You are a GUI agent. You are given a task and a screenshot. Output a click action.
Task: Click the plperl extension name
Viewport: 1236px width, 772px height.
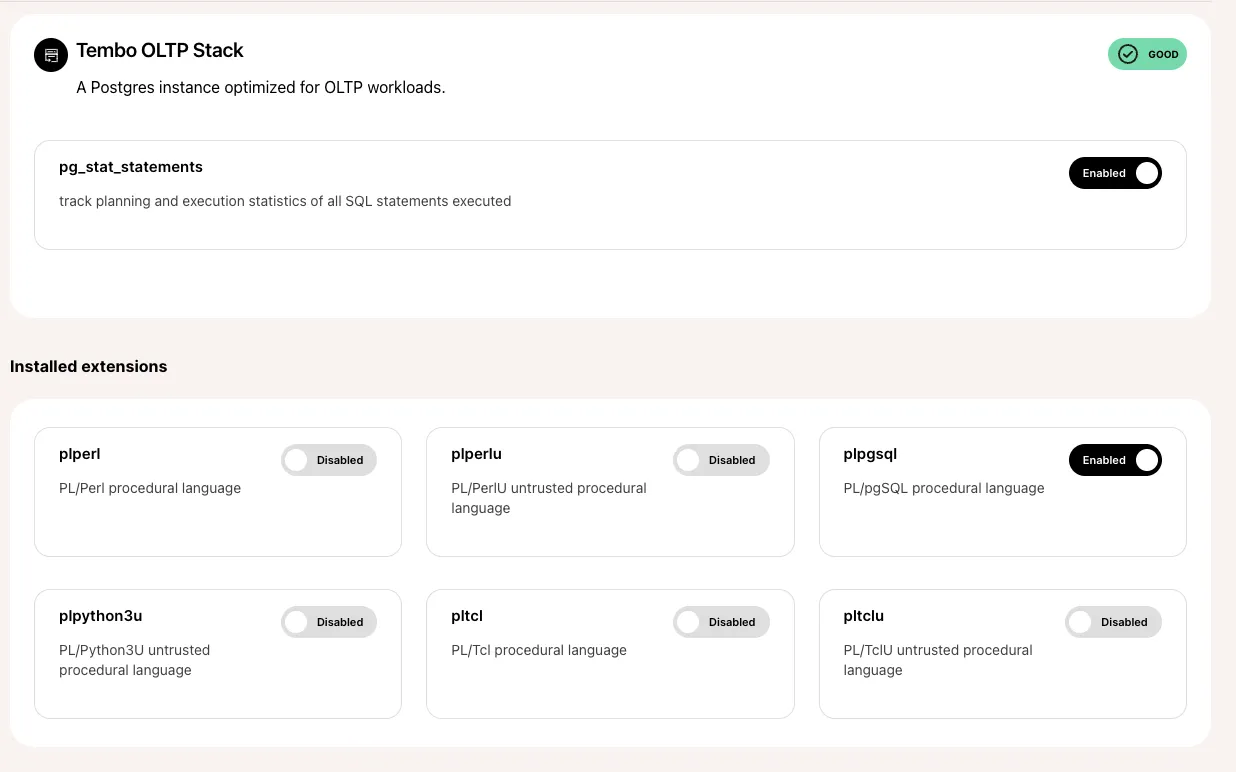pyautogui.click(x=80, y=454)
